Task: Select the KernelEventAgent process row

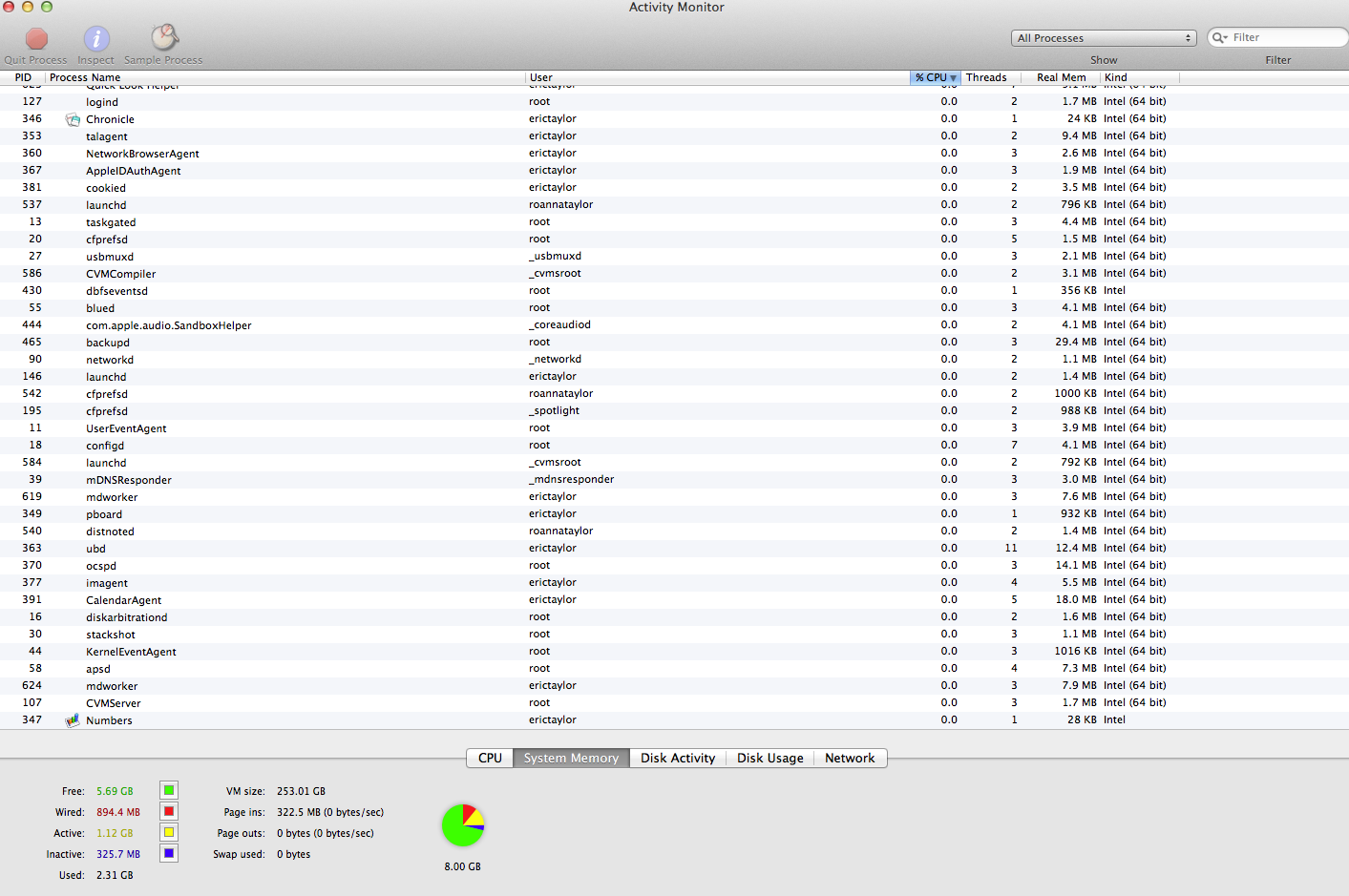Action: 674,652
